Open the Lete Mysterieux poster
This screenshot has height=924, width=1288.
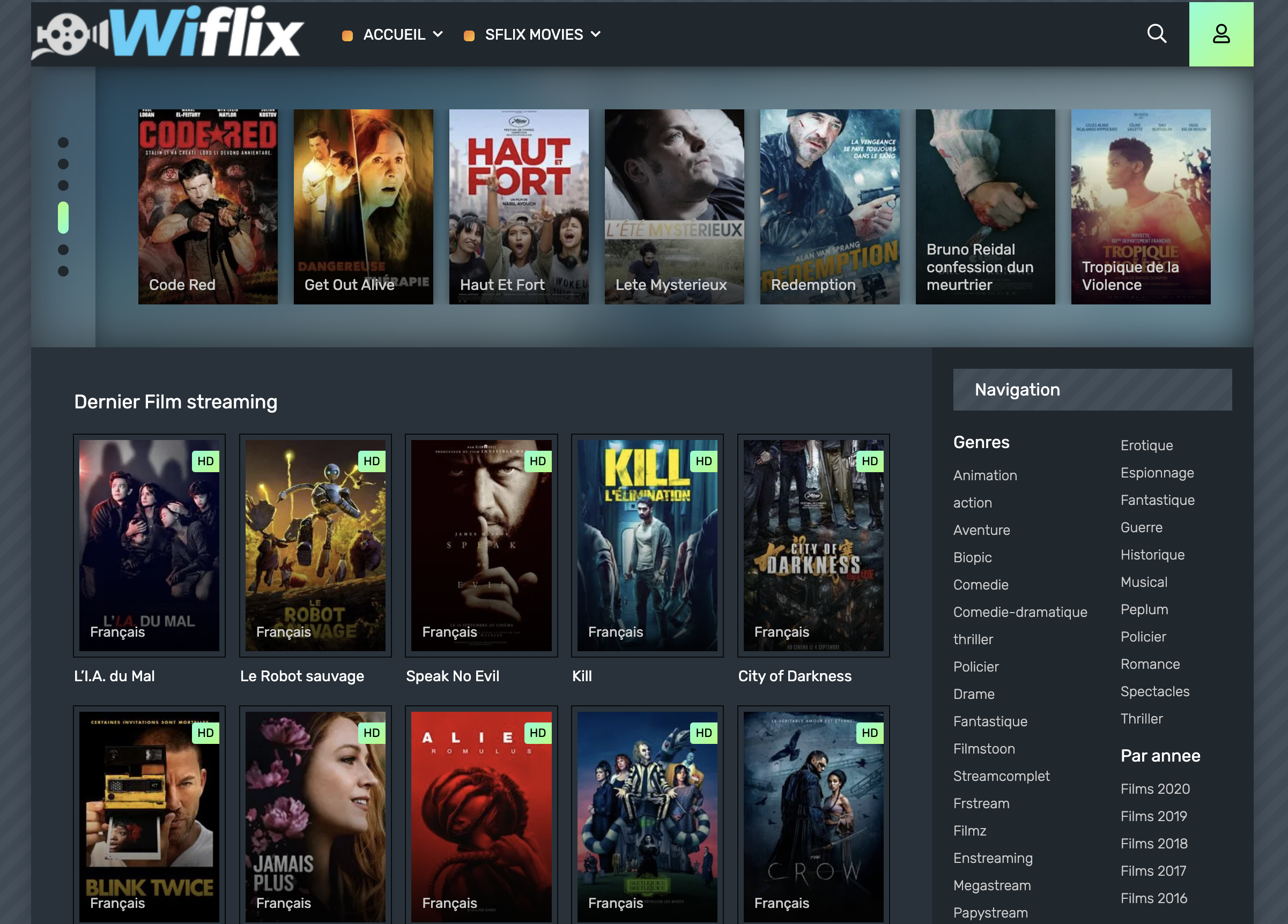pyautogui.click(x=675, y=206)
